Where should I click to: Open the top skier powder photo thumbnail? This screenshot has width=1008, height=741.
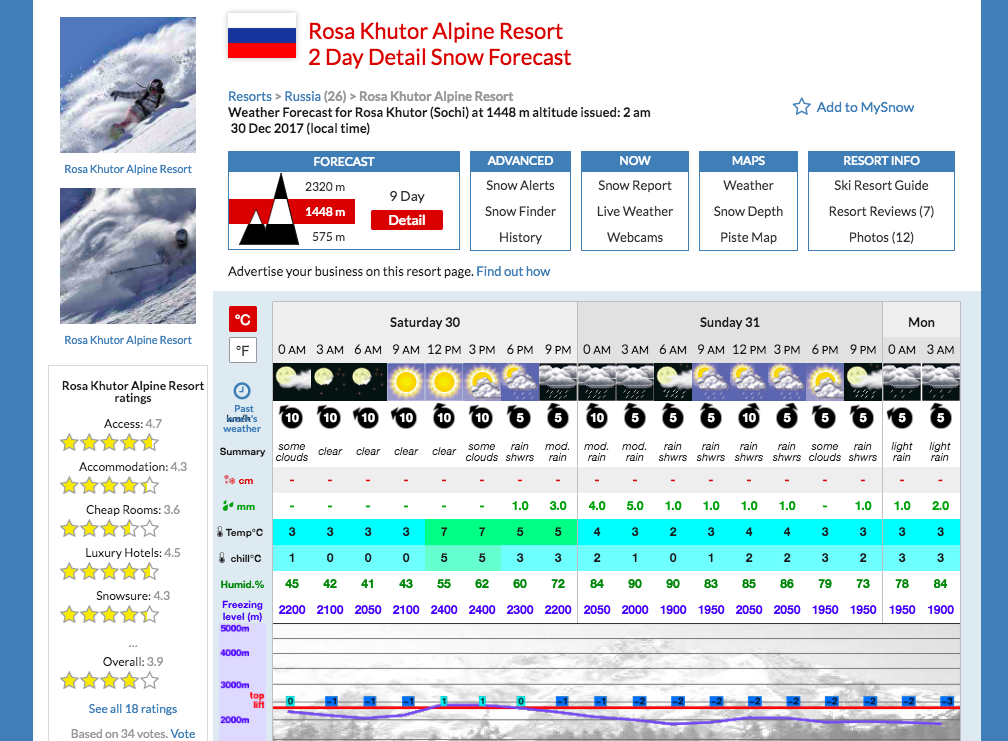128,85
